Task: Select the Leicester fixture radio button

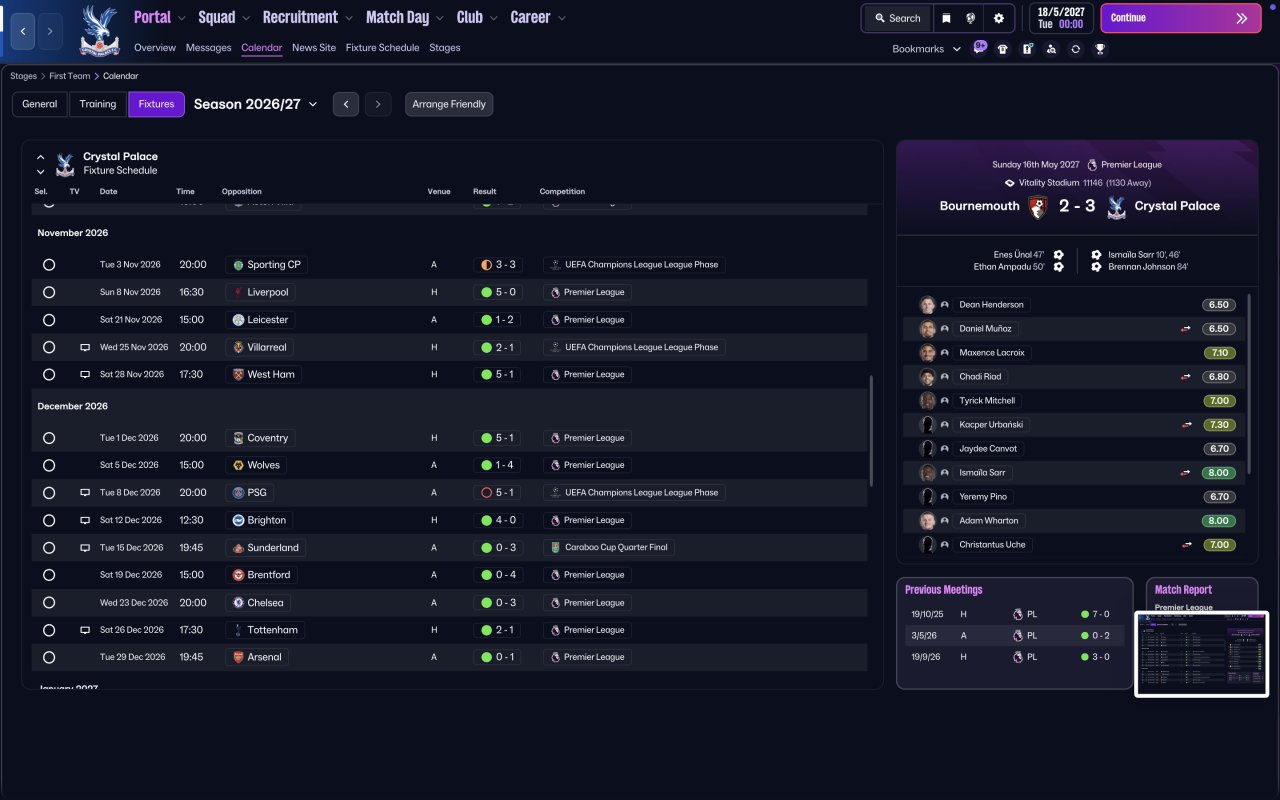Action: point(49,320)
